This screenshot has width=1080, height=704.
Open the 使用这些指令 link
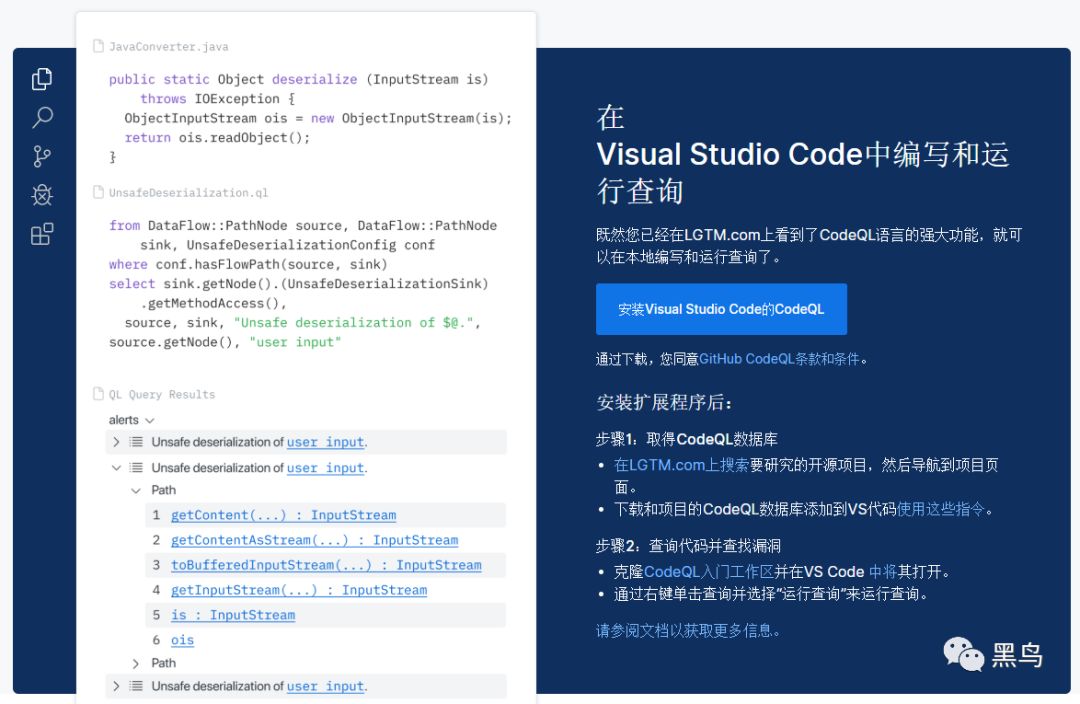[x=941, y=509]
